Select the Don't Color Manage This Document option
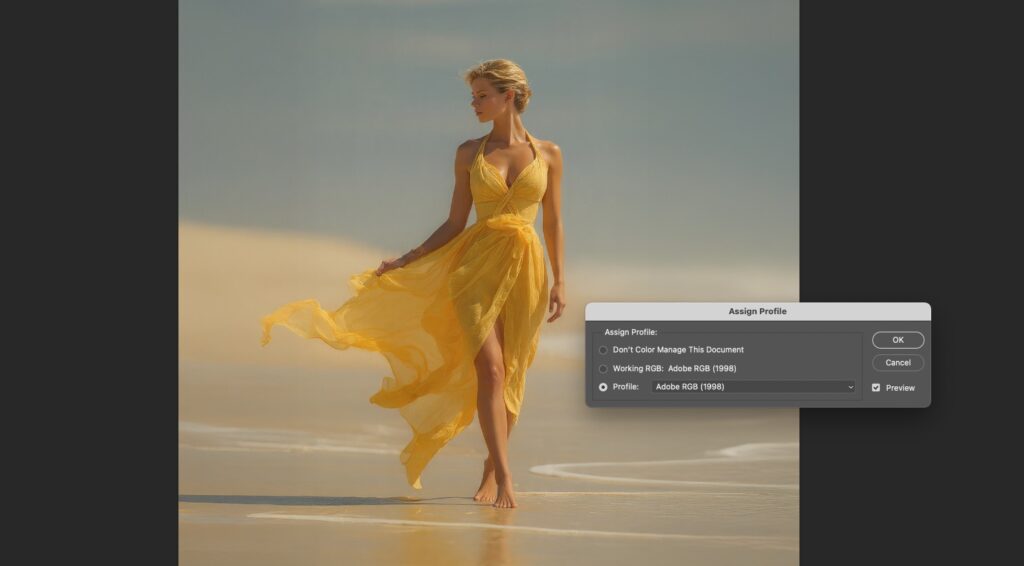The width and height of the screenshot is (1024, 566). (603, 350)
